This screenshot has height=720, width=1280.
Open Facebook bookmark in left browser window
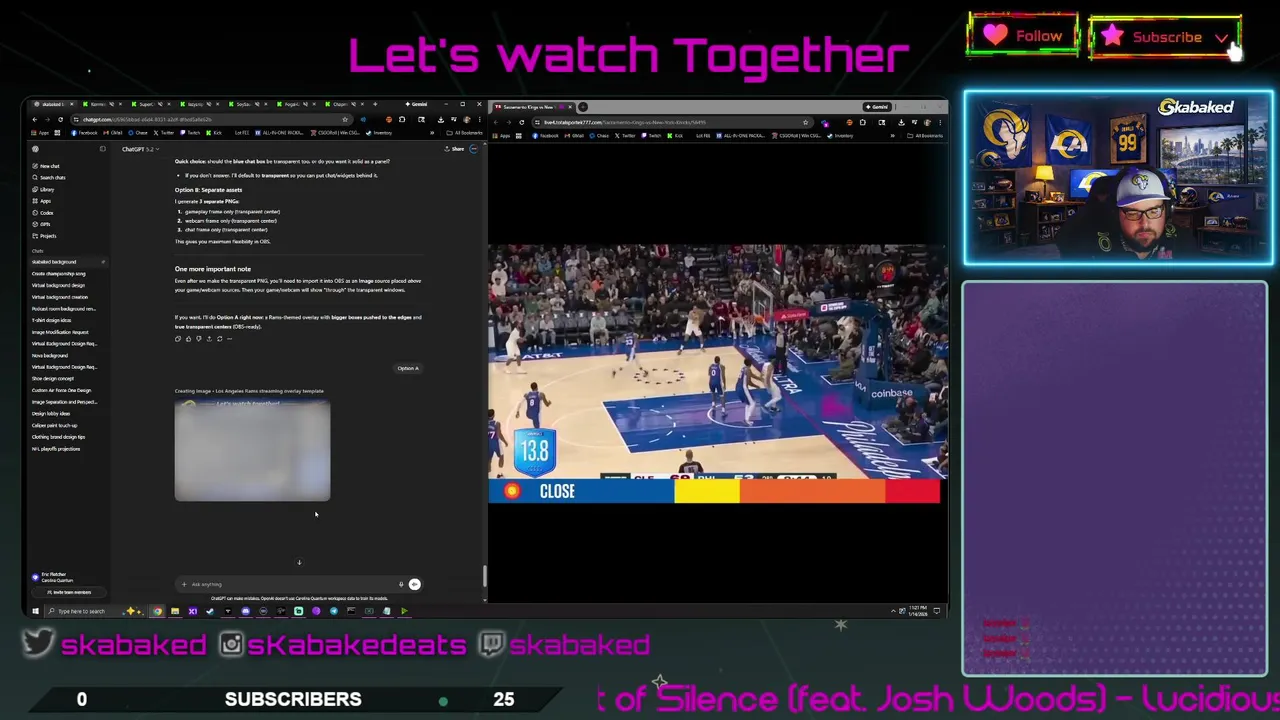[84, 133]
